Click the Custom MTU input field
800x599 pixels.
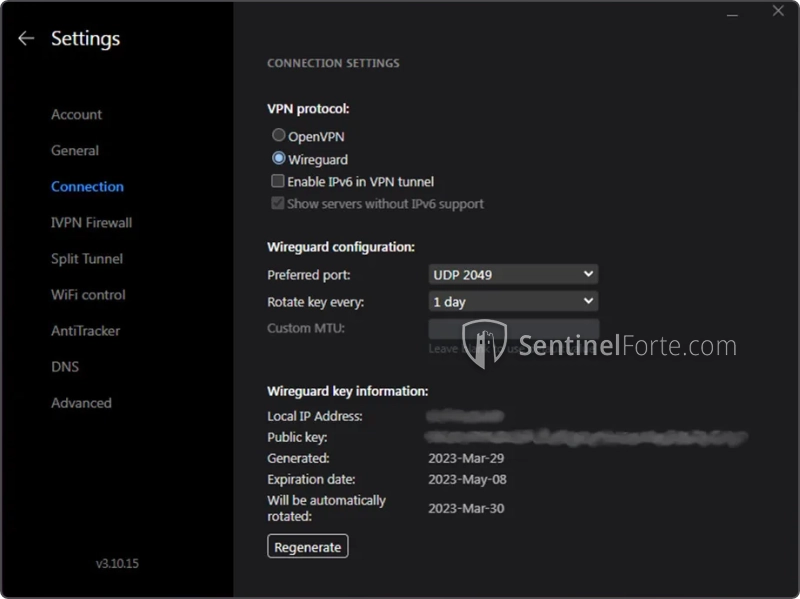point(513,329)
